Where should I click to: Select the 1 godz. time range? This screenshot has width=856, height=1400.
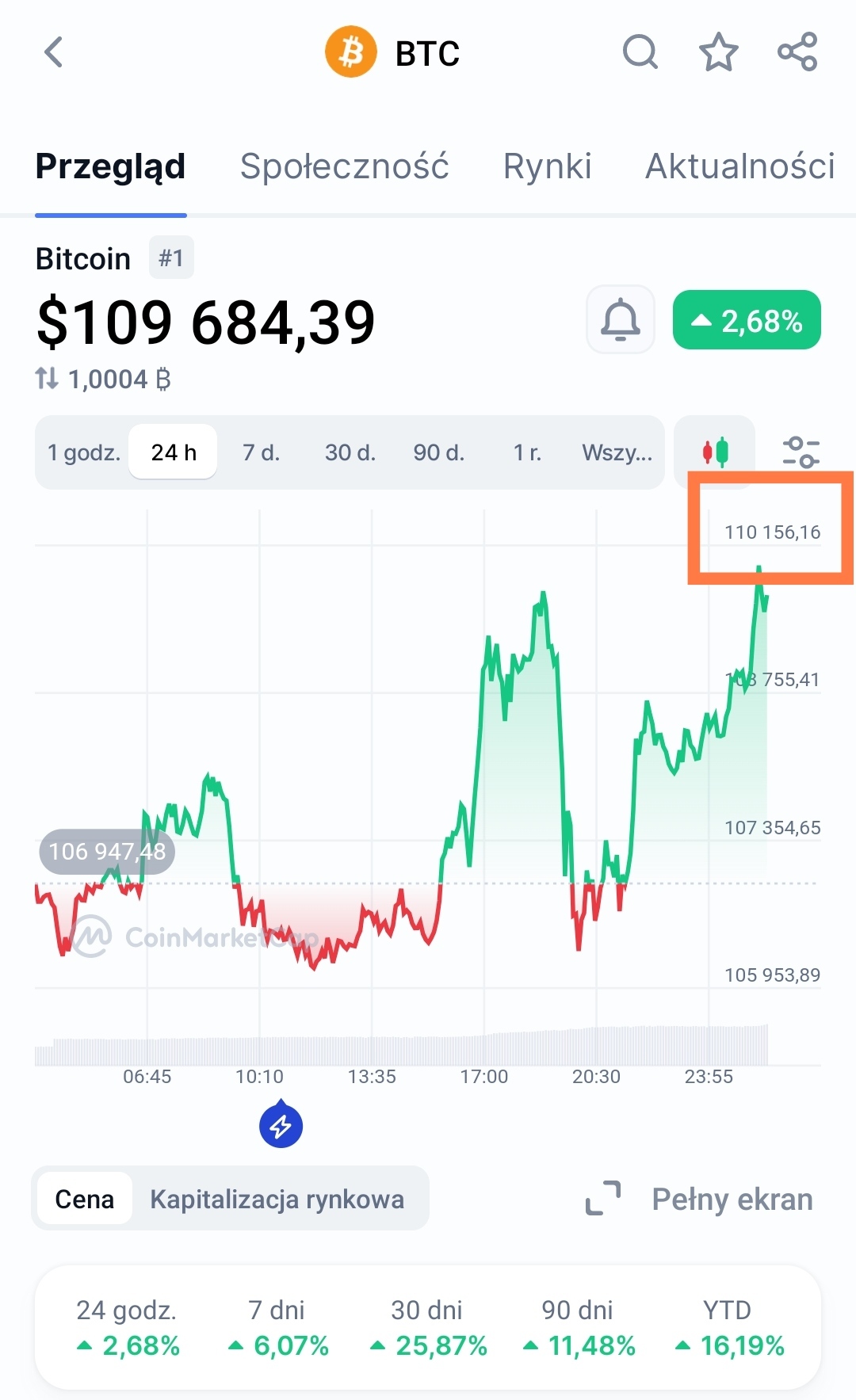click(x=84, y=452)
